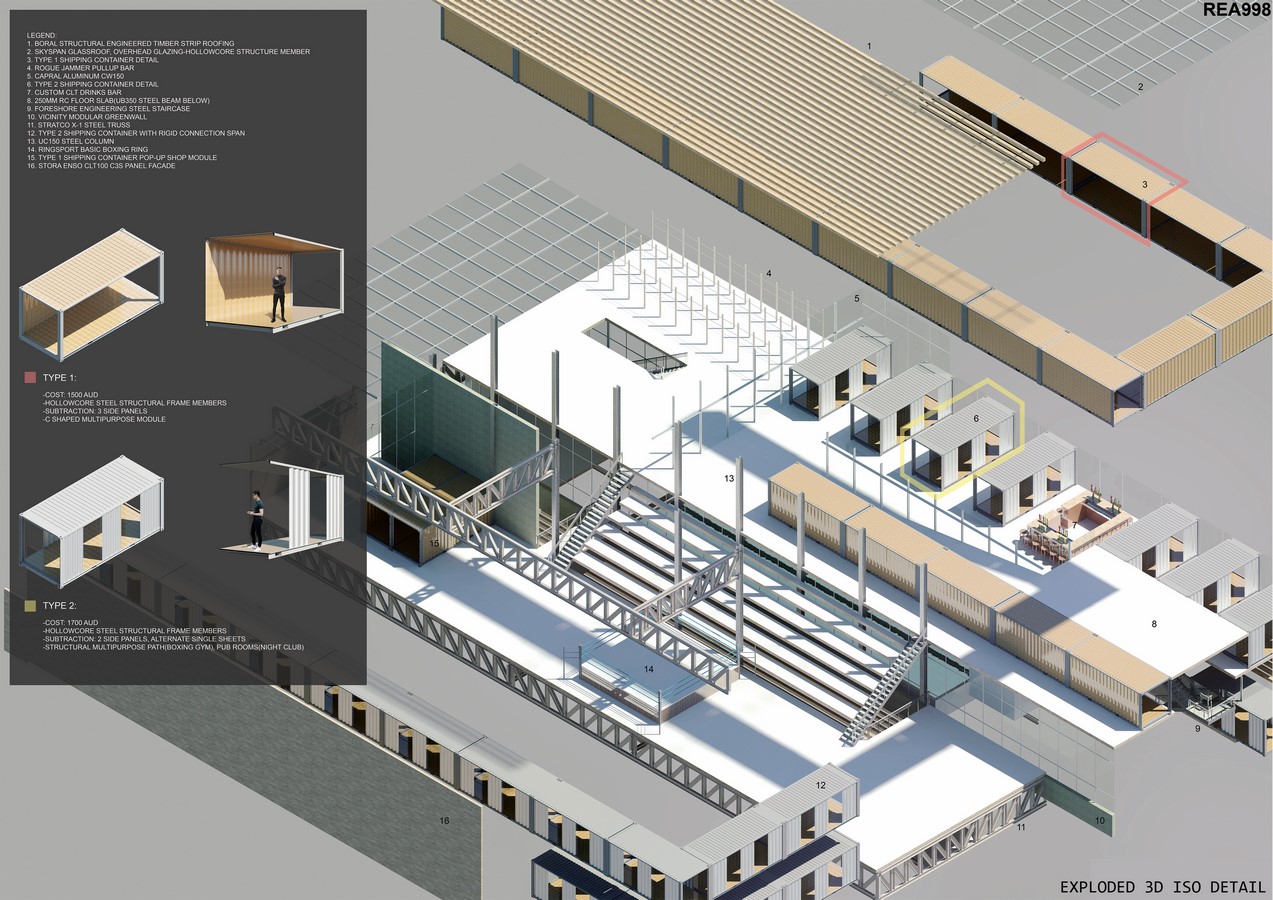Click number 6 inside the yellow hexagon
This screenshot has width=1273, height=900.
[976, 418]
